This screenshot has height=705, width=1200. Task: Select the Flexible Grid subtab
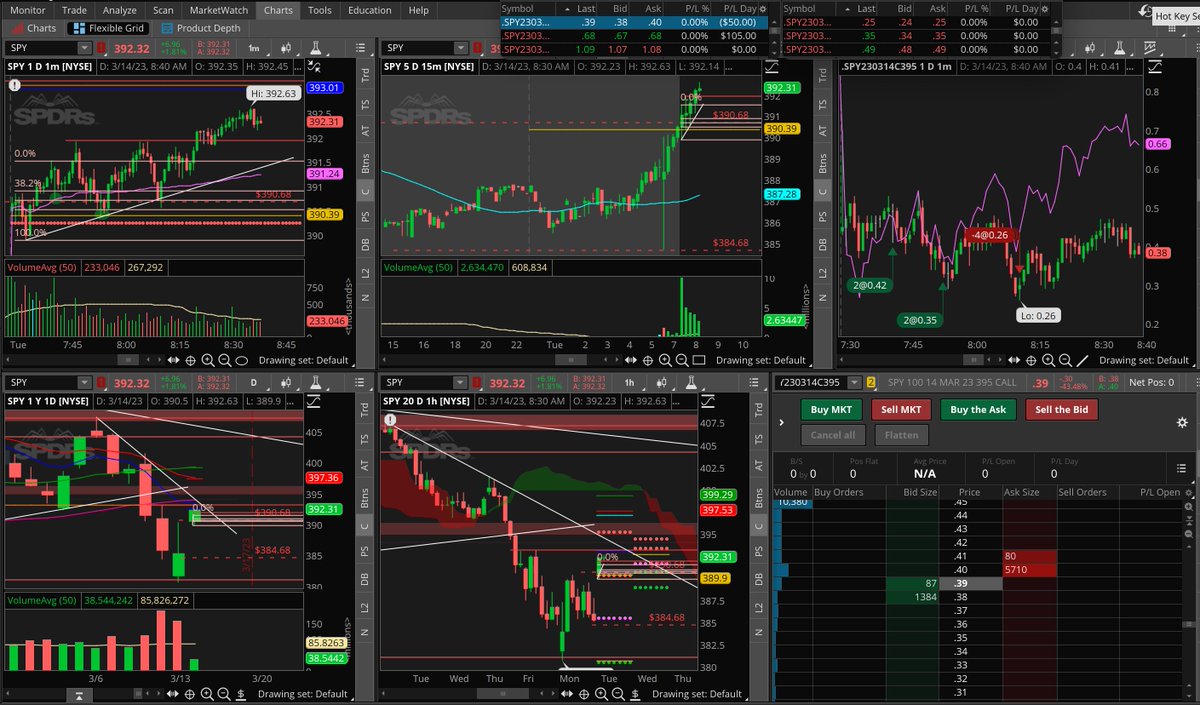[108, 29]
